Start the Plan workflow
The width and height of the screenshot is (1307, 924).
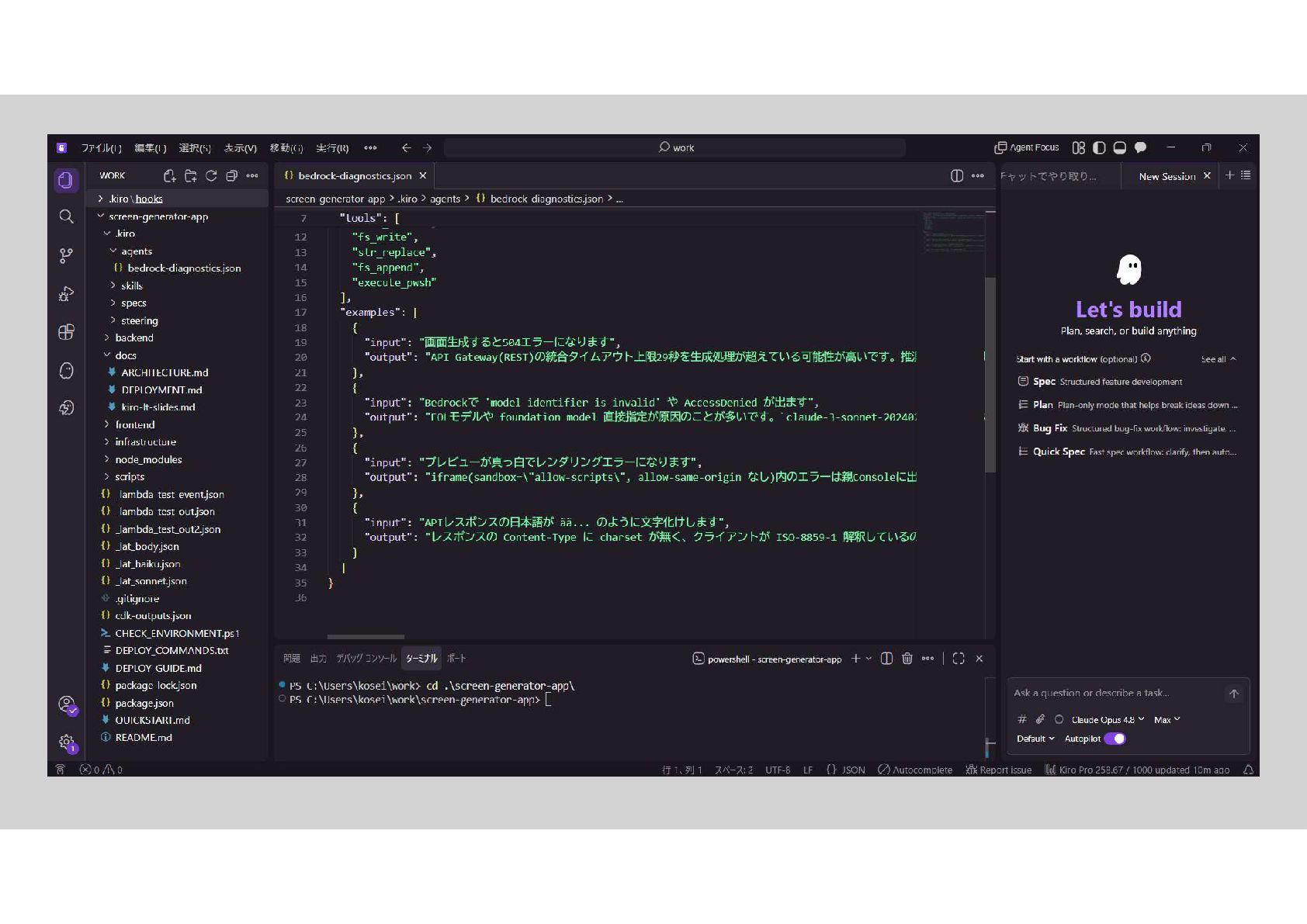pyautogui.click(x=1128, y=405)
